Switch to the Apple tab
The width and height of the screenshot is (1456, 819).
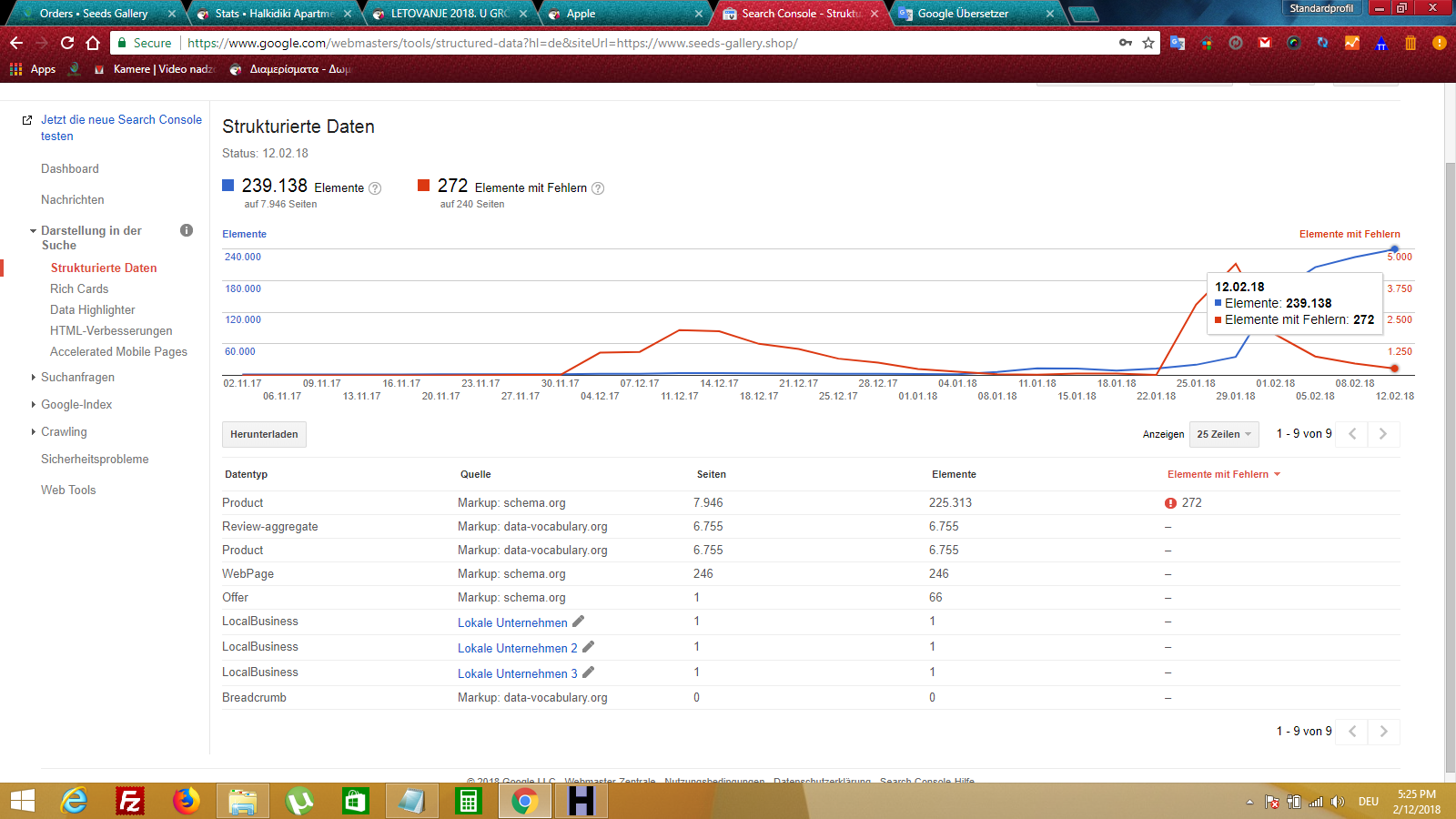(626, 14)
